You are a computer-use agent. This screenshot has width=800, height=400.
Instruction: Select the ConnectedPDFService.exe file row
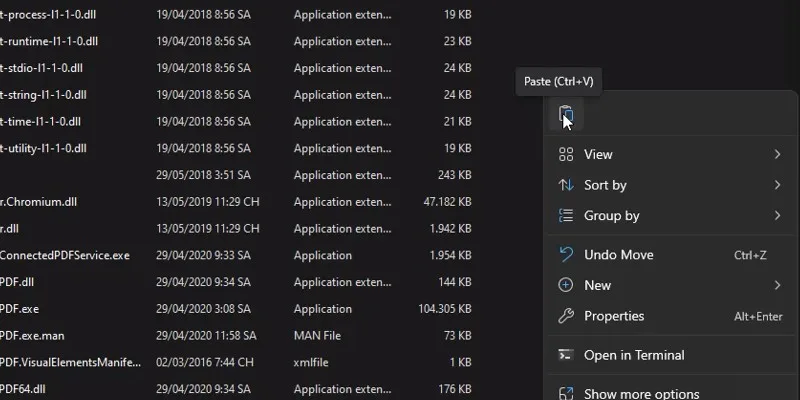pyautogui.click(x=65, y=255)
